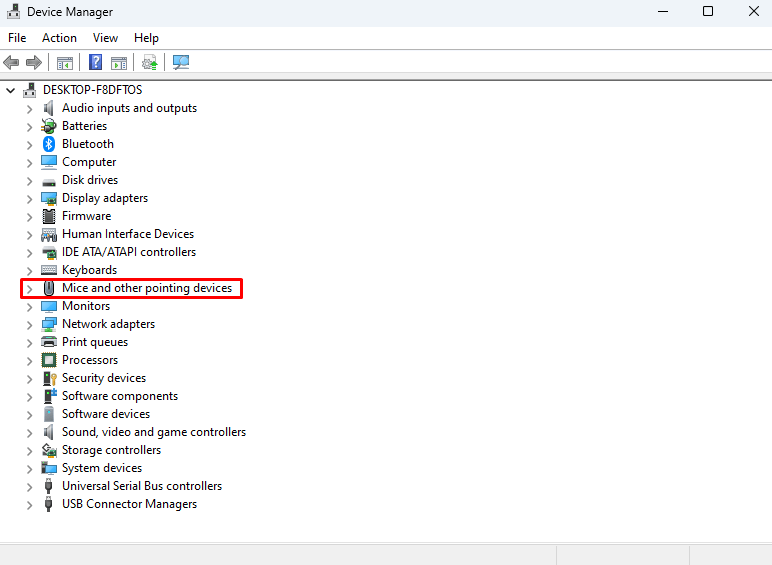The height and width of the screenshot is (565, 772).
Task: Collapse the DESKTOP-F8DFTOS root node chevron
Action: tap(11, 91)
